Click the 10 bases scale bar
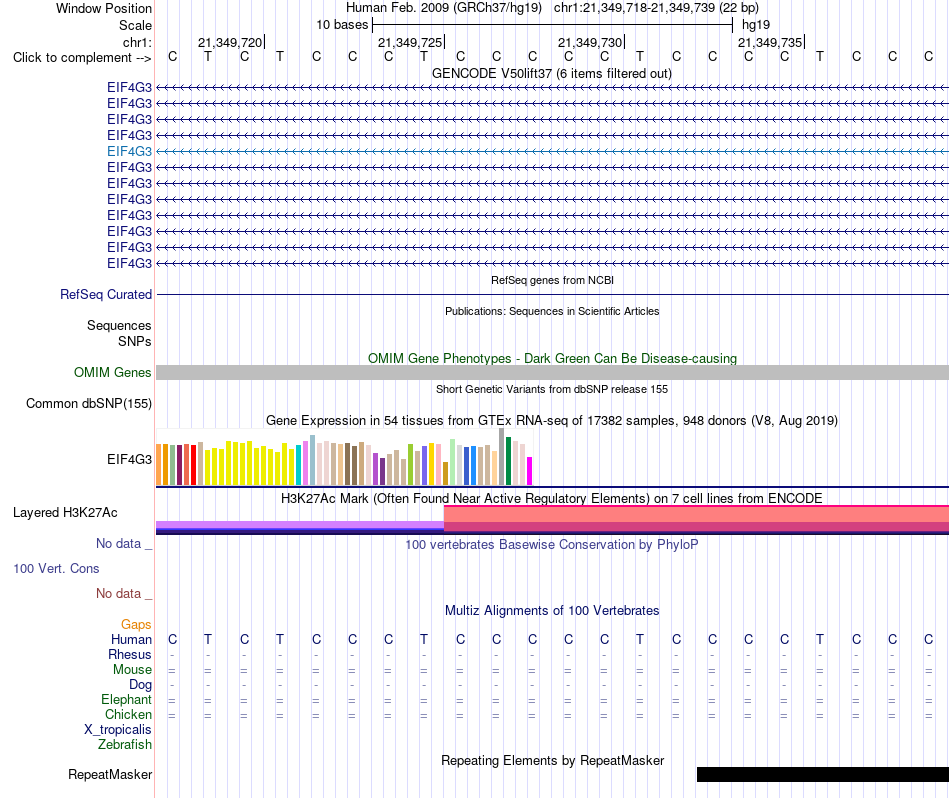The height and width of the screenshot is (798, 950). [553, 25]
